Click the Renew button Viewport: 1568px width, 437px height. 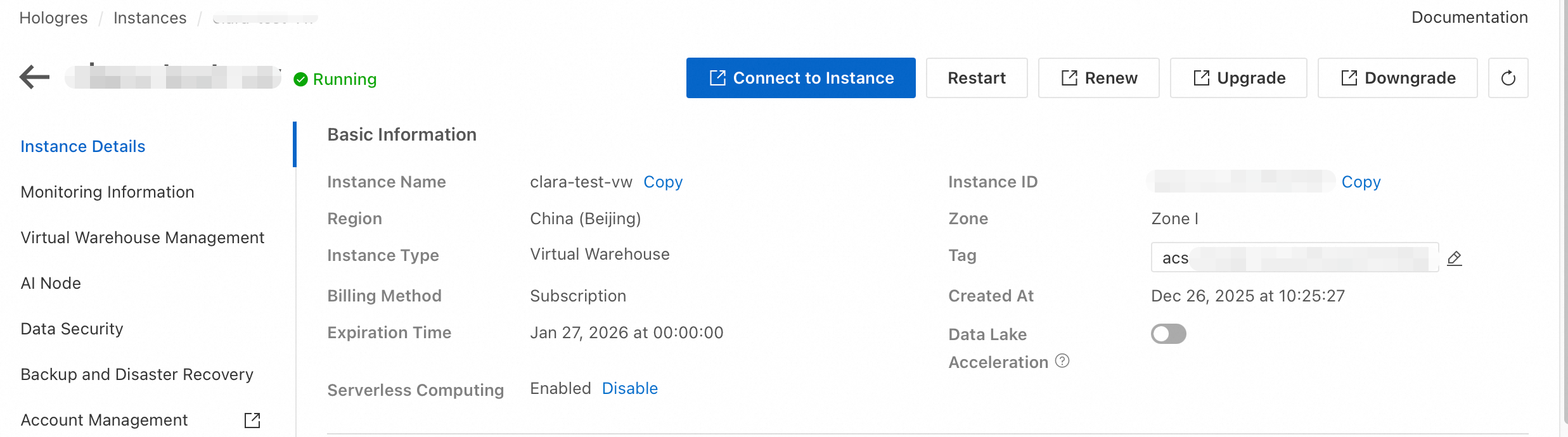coord(1098,78)
